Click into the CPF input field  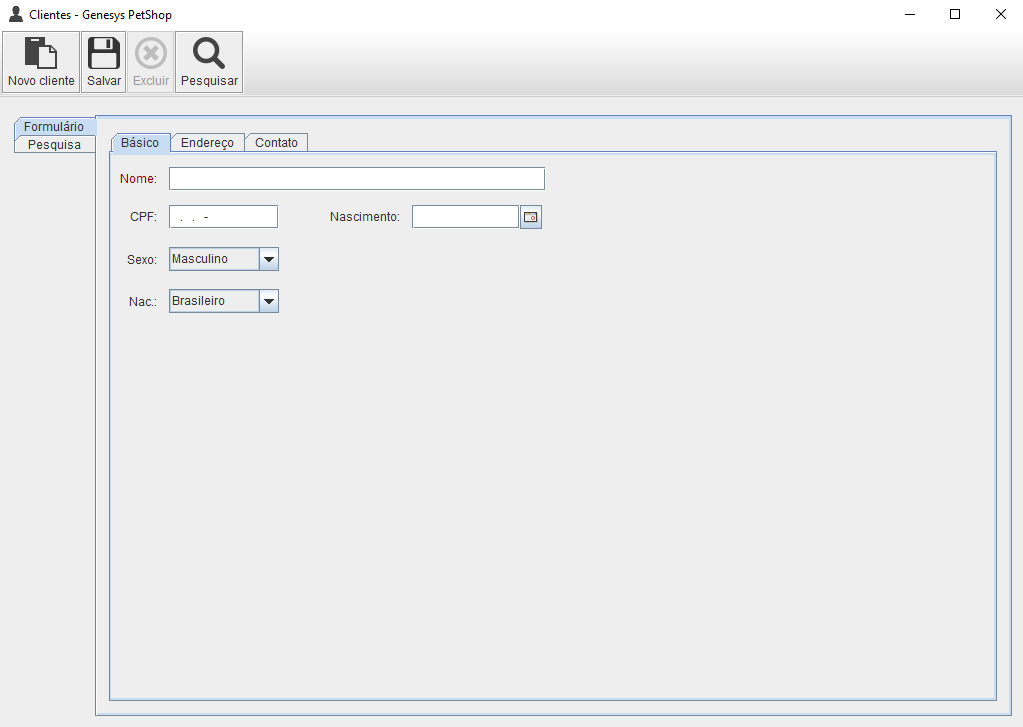coord(223,217)
